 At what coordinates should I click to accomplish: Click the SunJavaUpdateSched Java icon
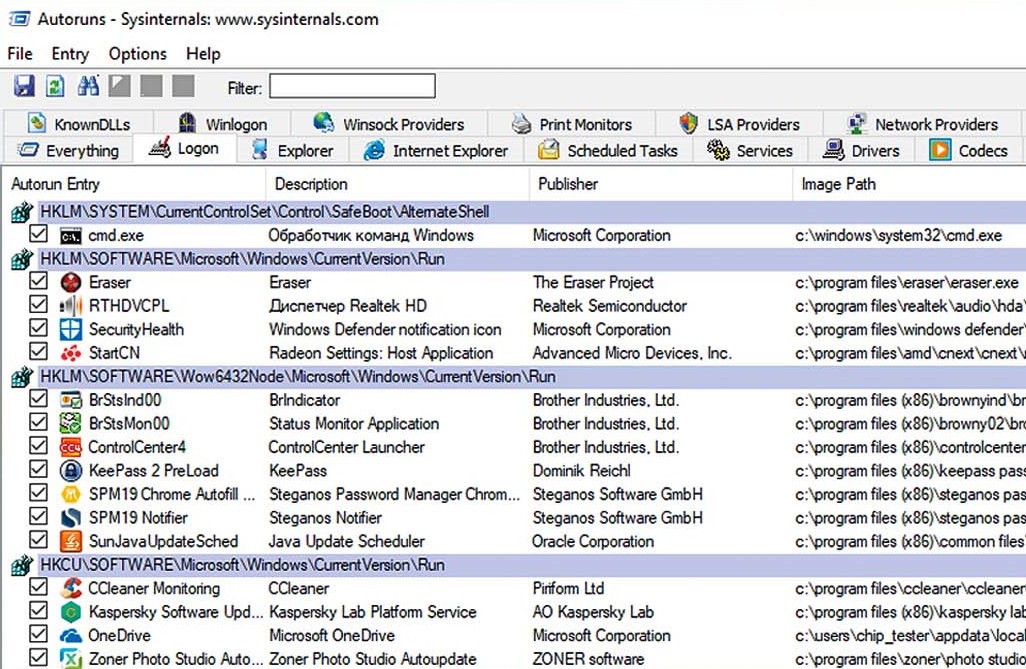point(70,542)
